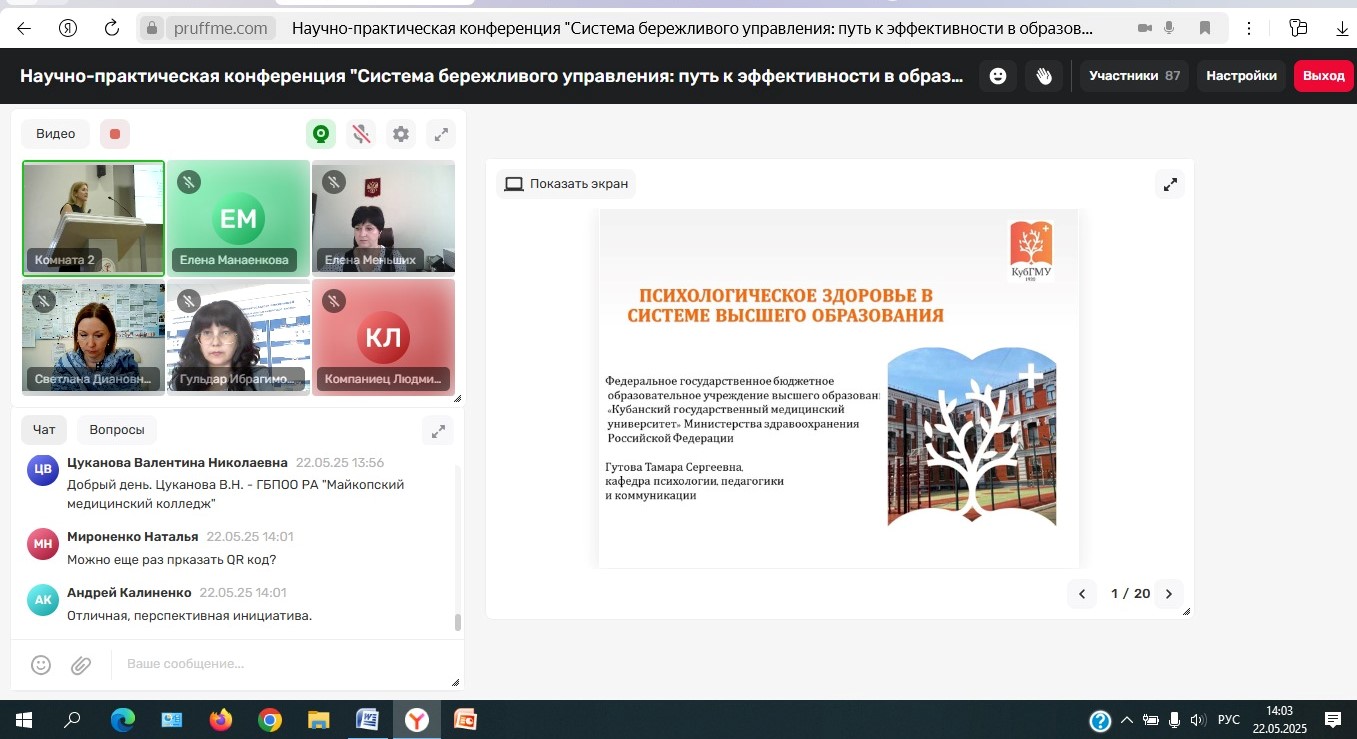
Task: Refresh the page with the reload icon
Action: [112, 28]
